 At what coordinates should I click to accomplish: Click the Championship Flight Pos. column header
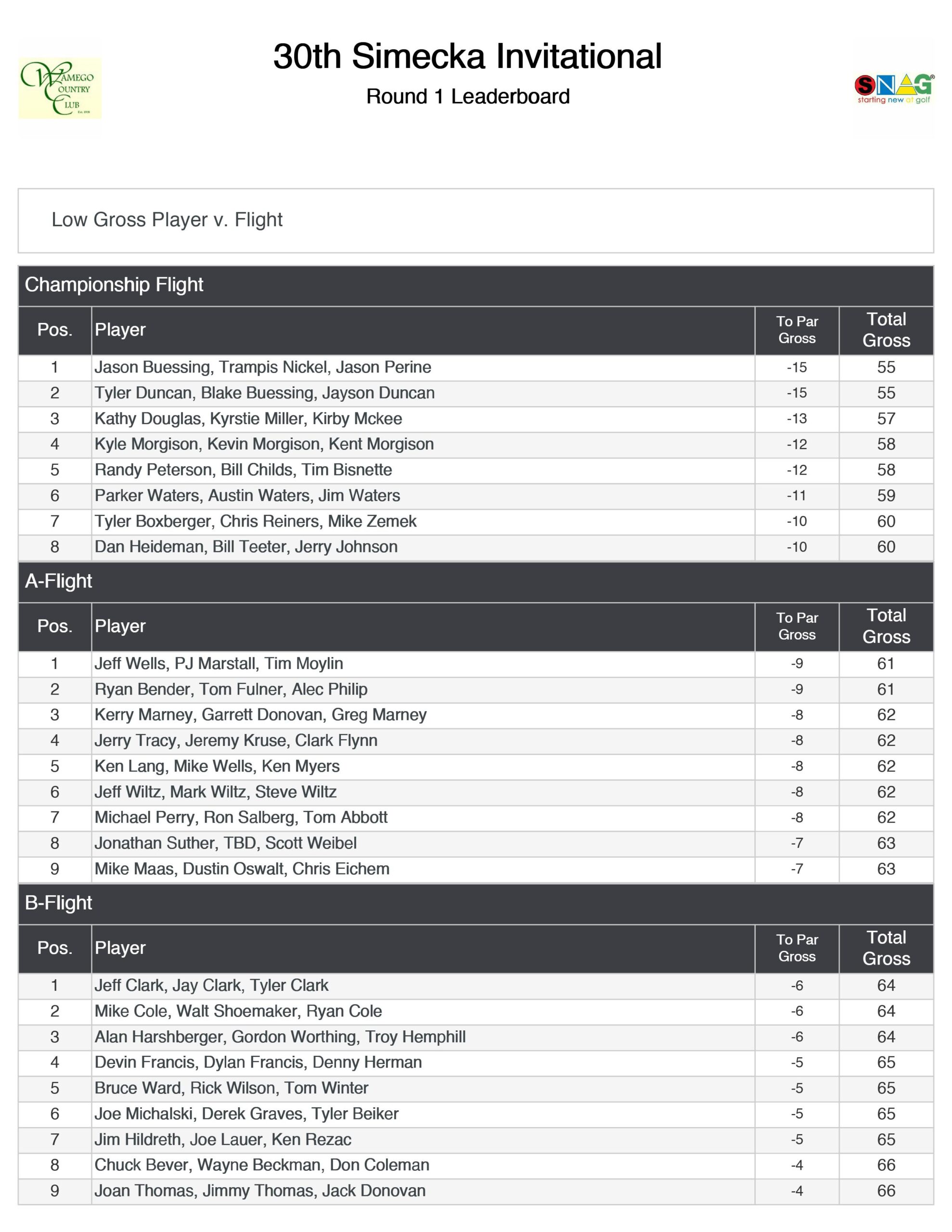coord(55,330)
